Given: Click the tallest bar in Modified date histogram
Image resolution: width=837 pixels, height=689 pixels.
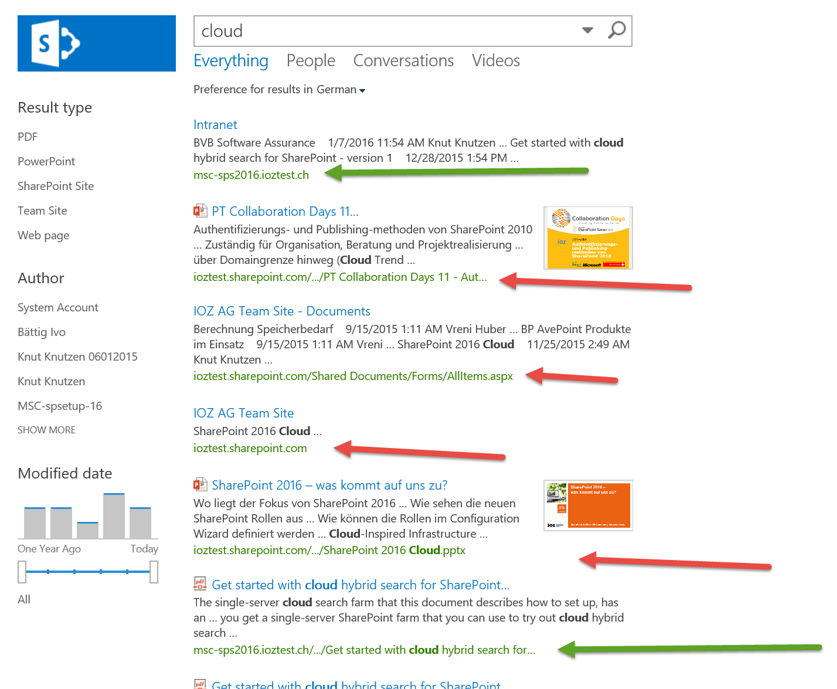Looking at the screenshot, I should pyautogui.click(x=114, y=516).
